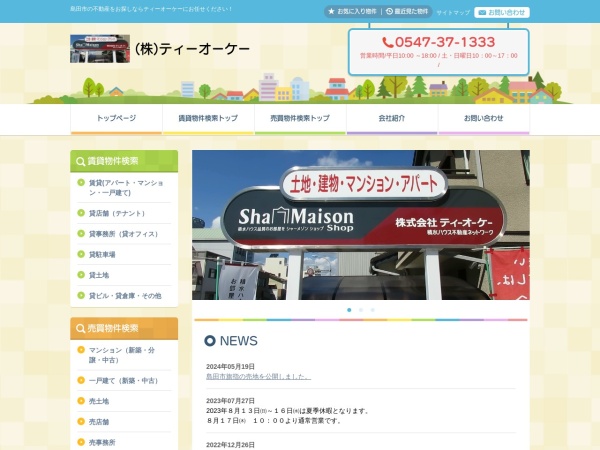Open 貸駐車場 search link

[102, 255]
